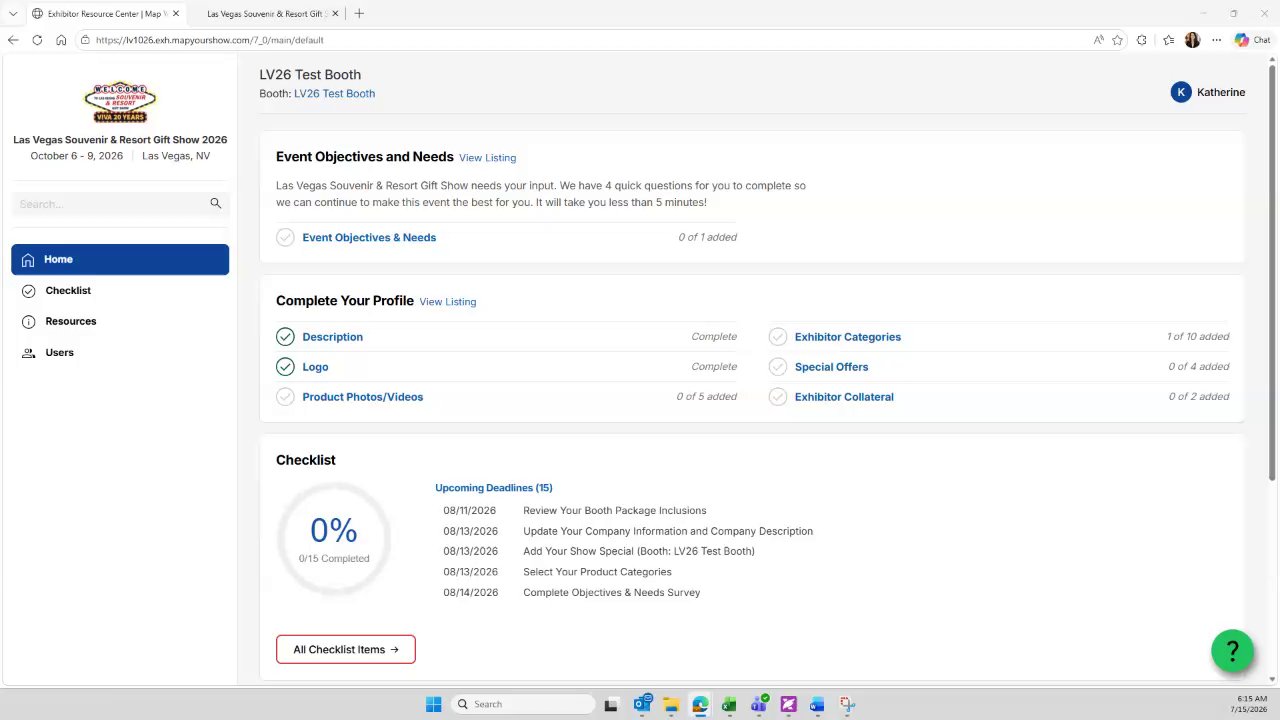Click Update Your Company Information deadline

coord(668,531)
